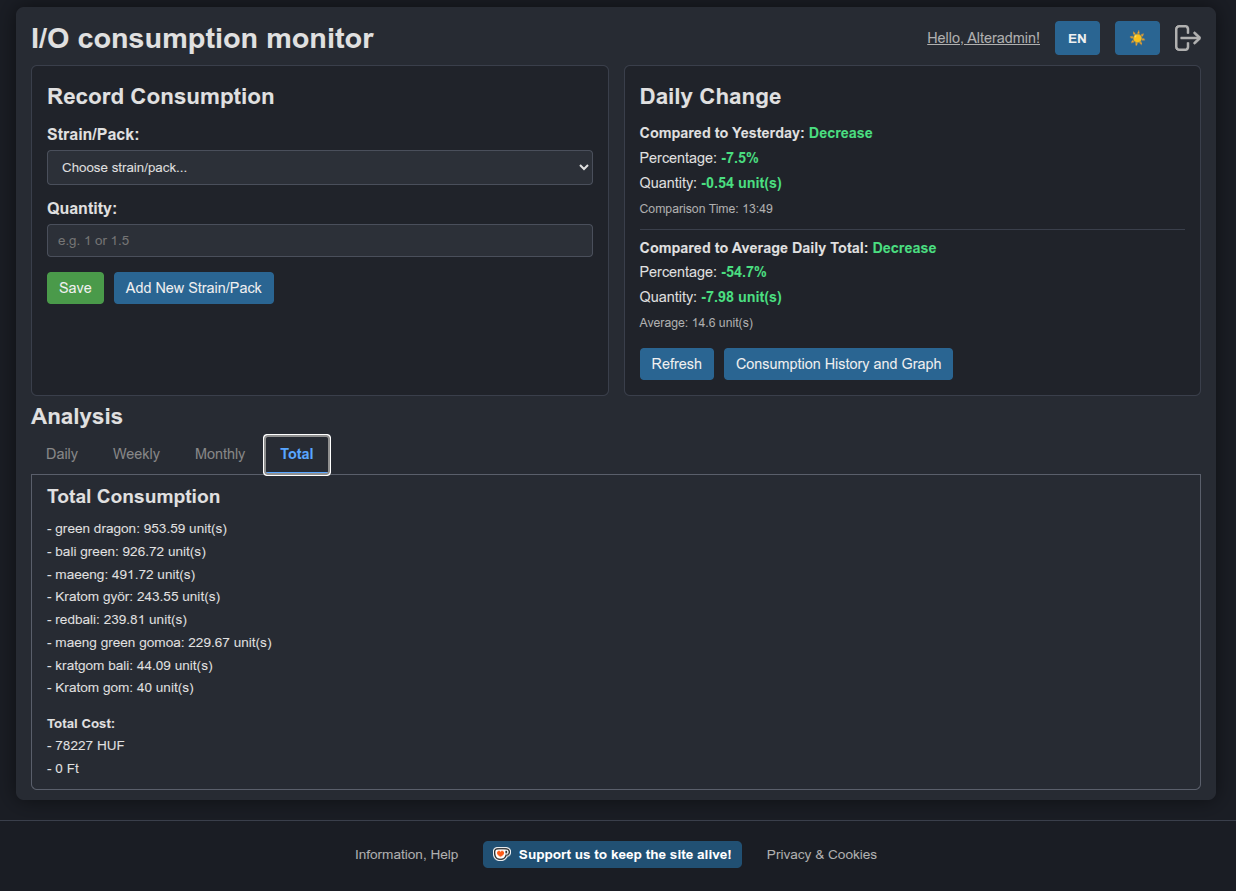Click Support us to keep site alive

pyautogui.click(x=625, y=854)
